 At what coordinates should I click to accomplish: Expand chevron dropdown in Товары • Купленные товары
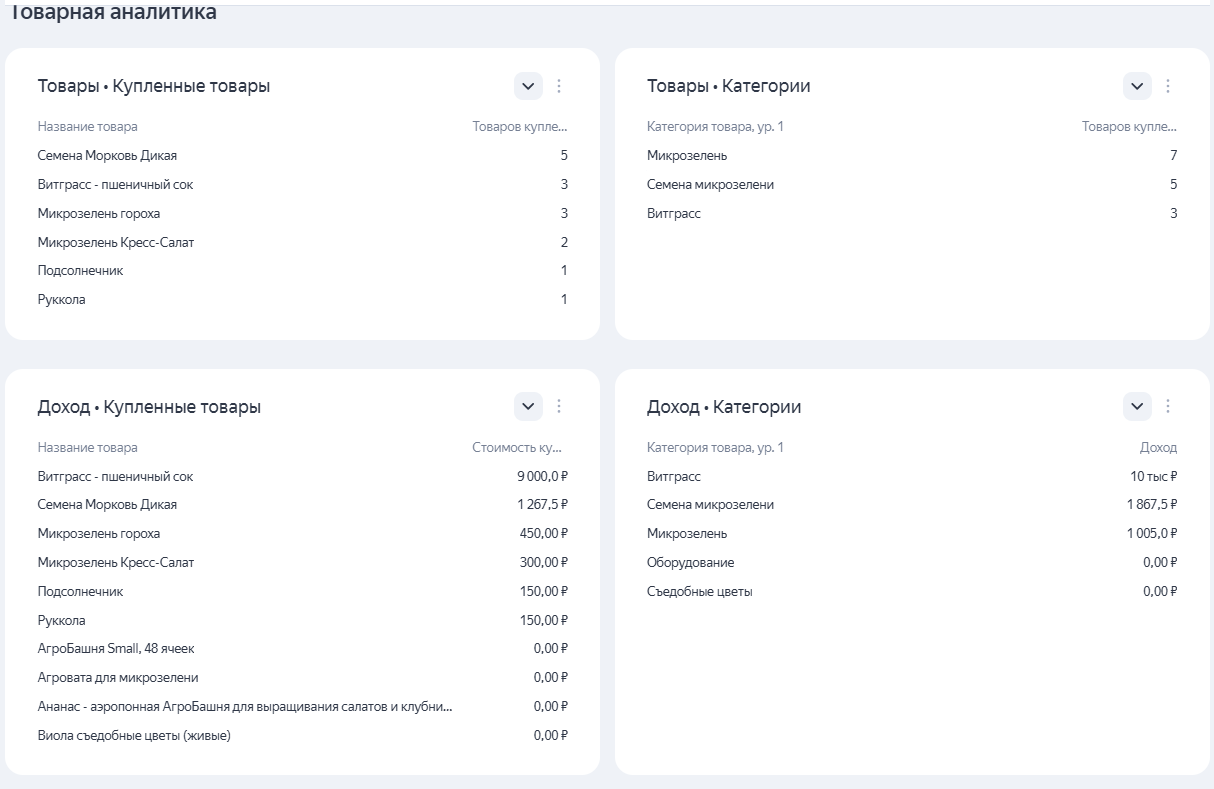tap(528, 86)
